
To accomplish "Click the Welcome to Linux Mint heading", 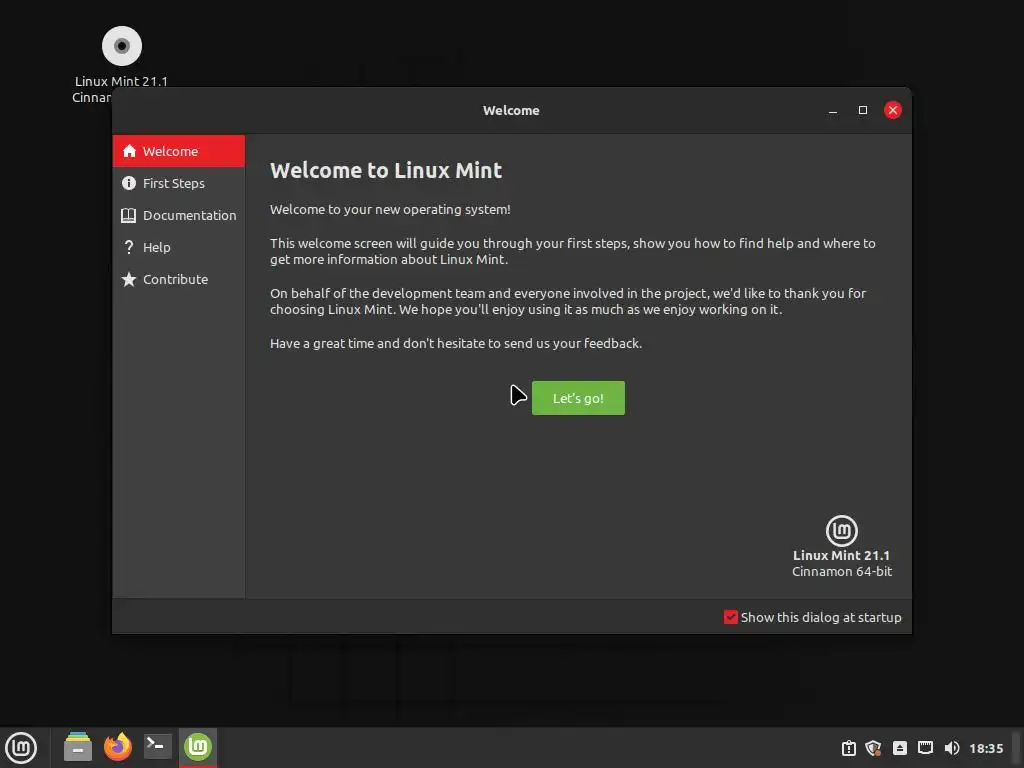I will 386,170.
